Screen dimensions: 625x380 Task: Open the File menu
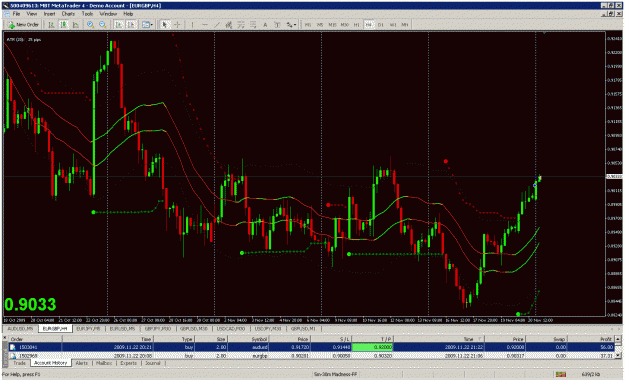coord(16,14)
